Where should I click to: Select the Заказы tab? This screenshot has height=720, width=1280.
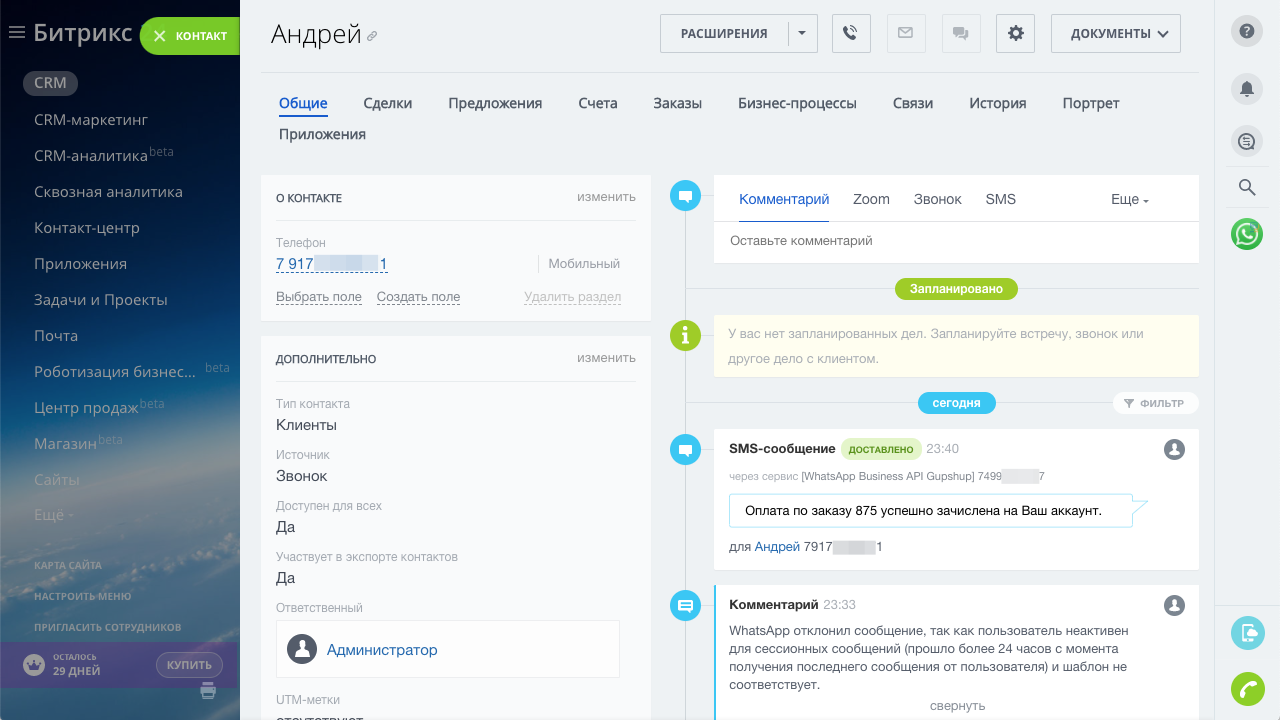click(678, 103)
